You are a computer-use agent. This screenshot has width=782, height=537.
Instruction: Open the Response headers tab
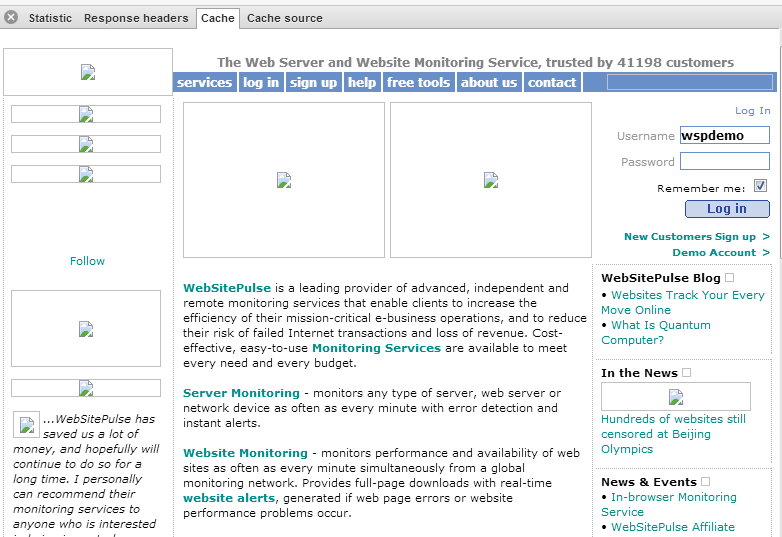tap(136, 18)
